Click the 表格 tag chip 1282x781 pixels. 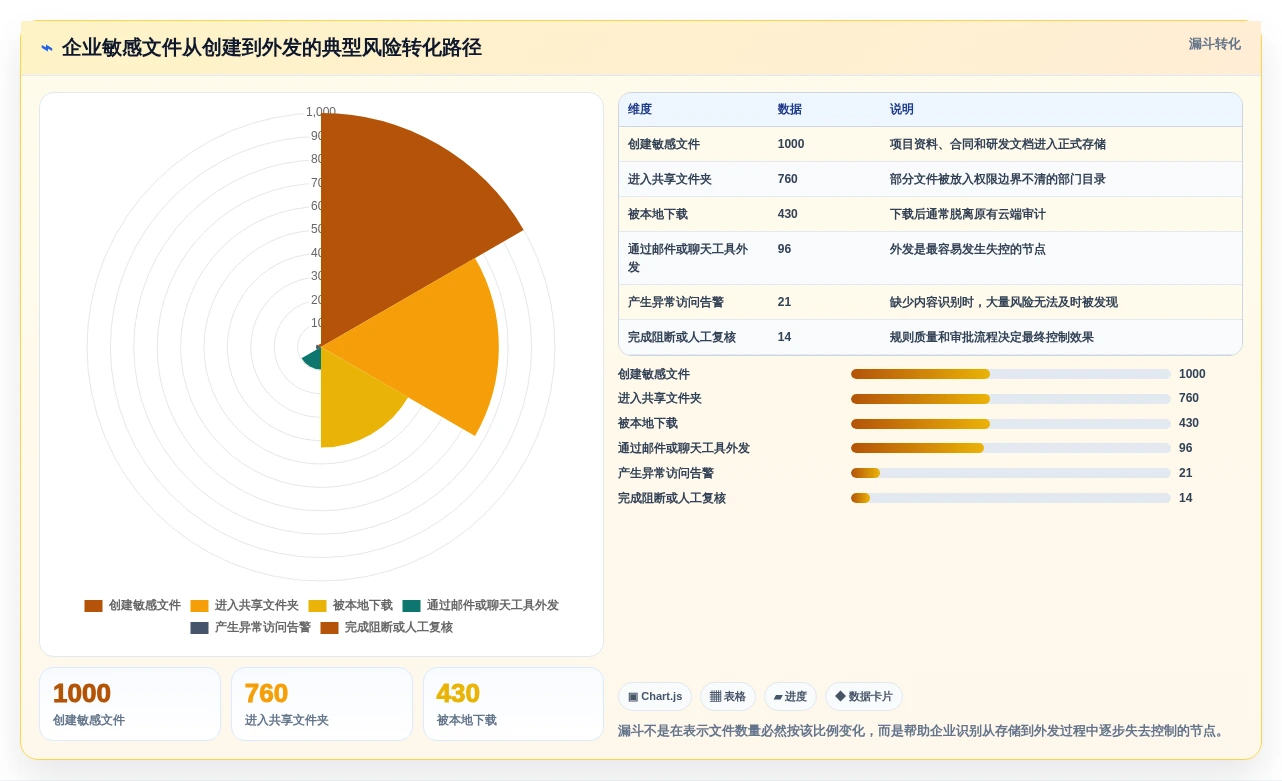coord(728,696)
